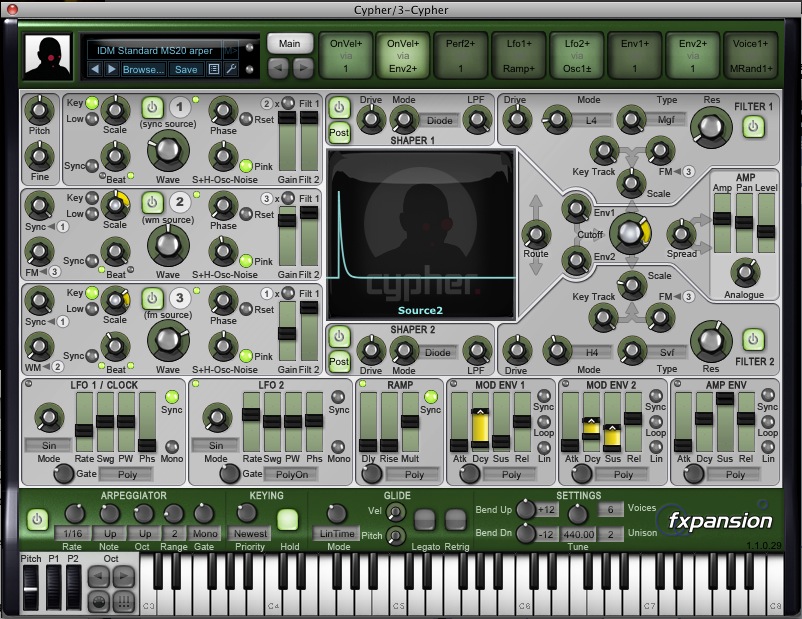
Task: Load the next preset with right arrow
Action: 112,69
